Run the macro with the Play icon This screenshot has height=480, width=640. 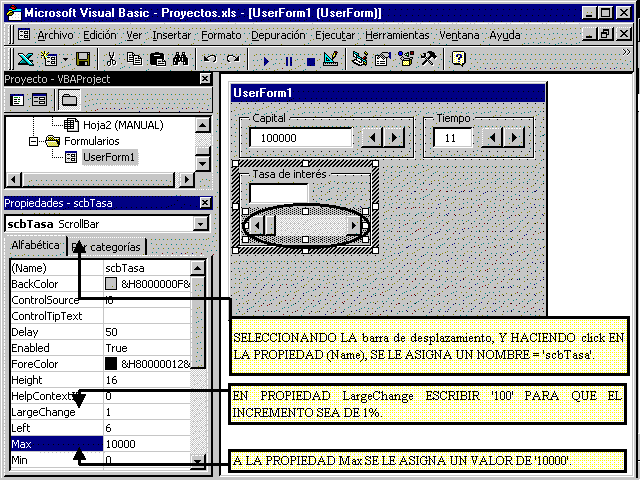pyautogui.click(x=266, y=61)
